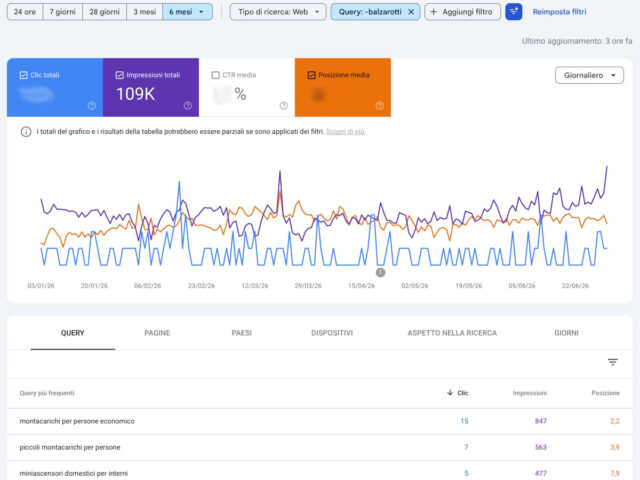640x480 pixels.
Task: Select query piccoli montacarichi per persone
Action: (70, 447)
